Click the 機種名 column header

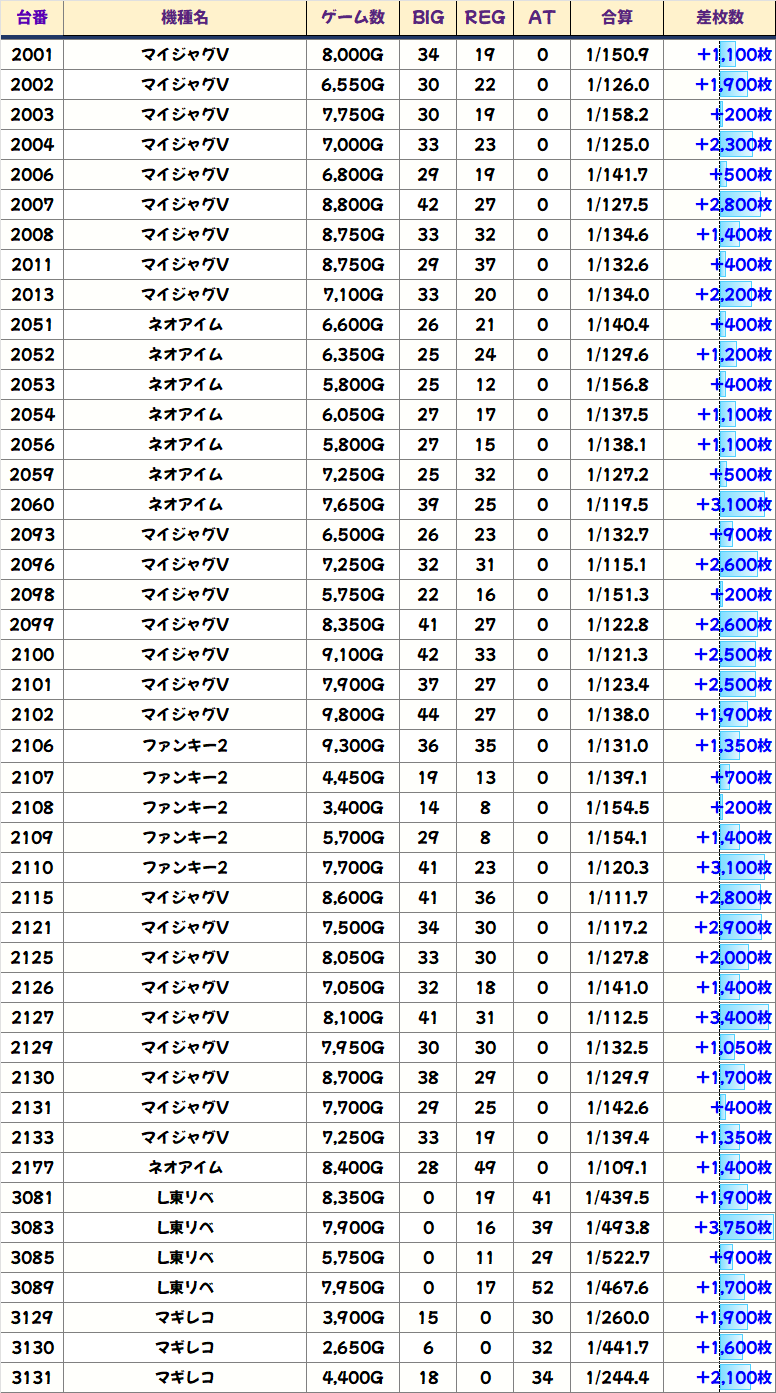click(x=185, y=18)
